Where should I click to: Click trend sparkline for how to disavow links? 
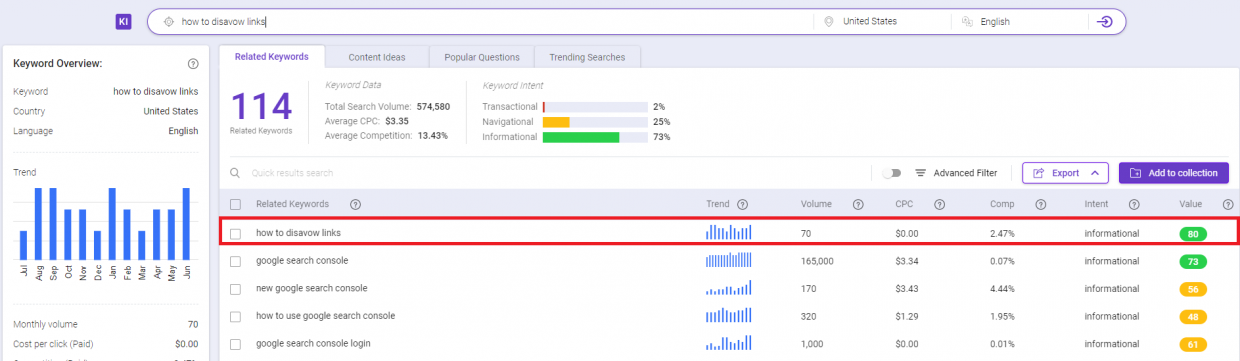coord(729,232)
